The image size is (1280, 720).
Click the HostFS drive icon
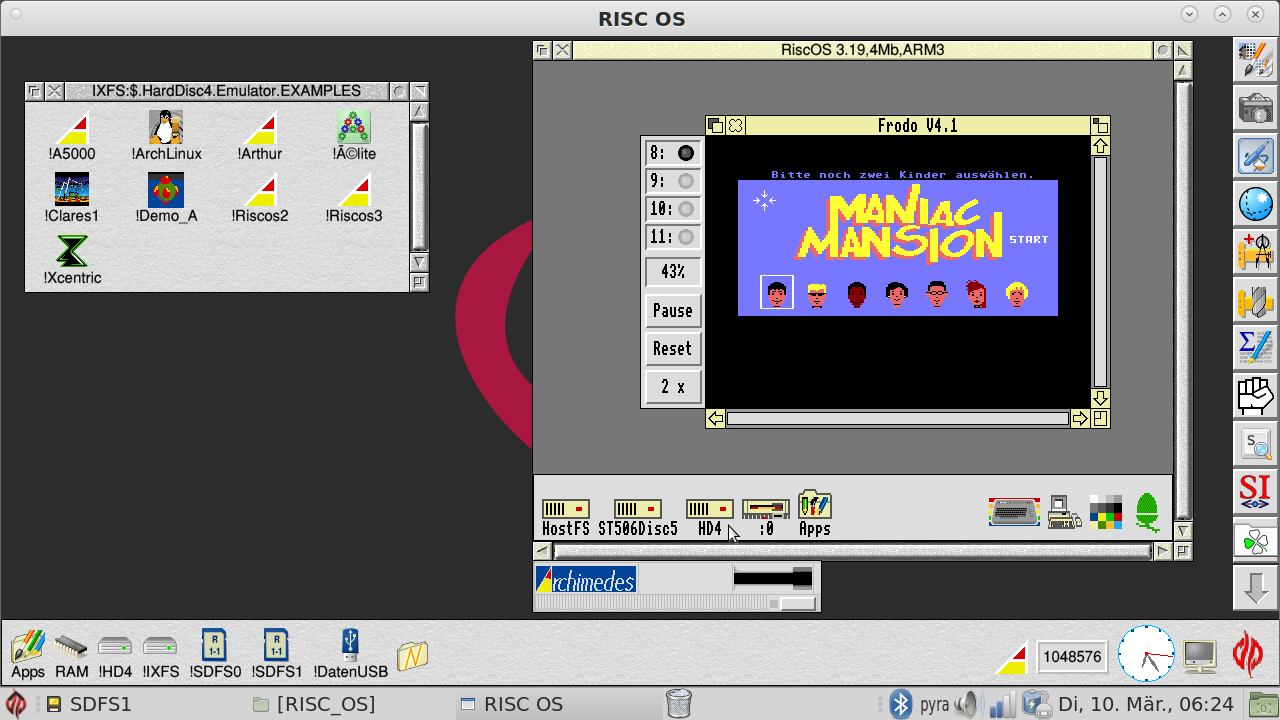pos(565,509)
